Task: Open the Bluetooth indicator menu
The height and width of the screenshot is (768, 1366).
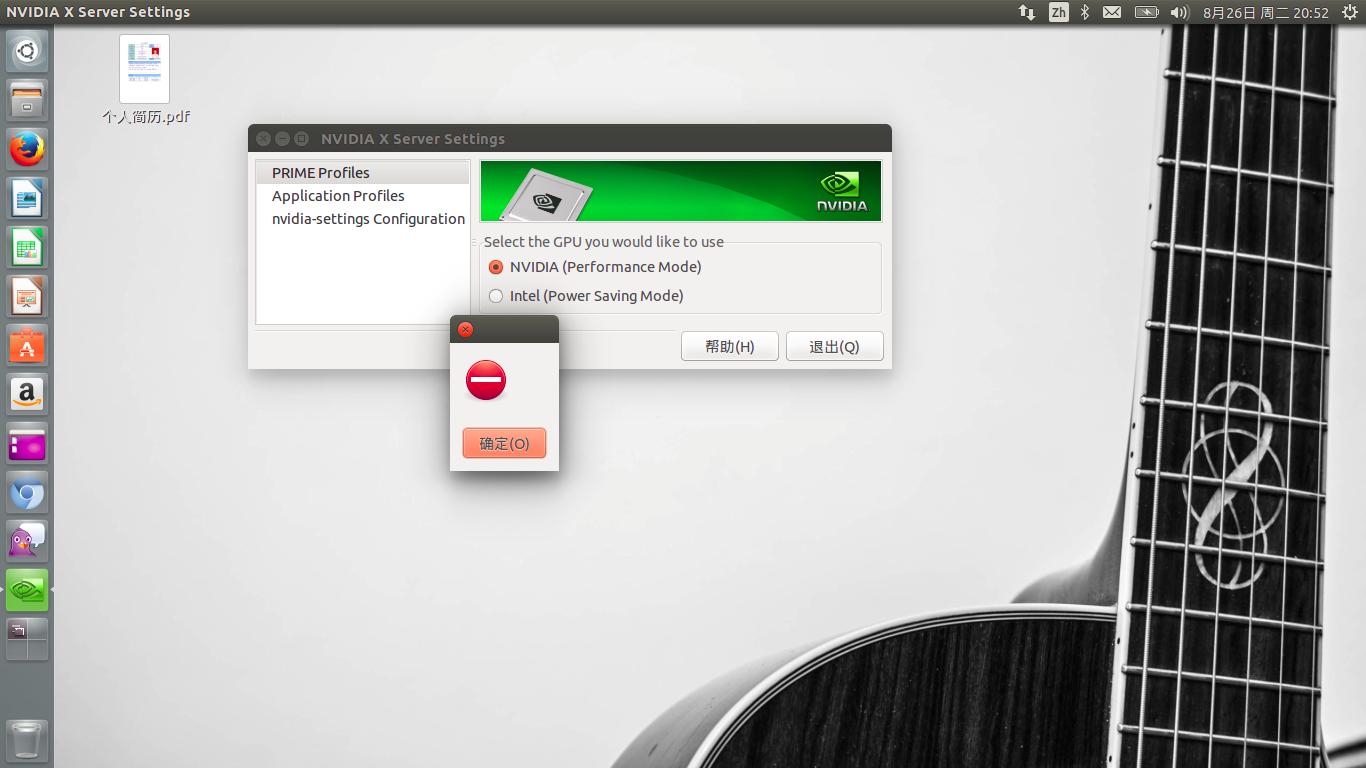Action: coord(1085,12)
